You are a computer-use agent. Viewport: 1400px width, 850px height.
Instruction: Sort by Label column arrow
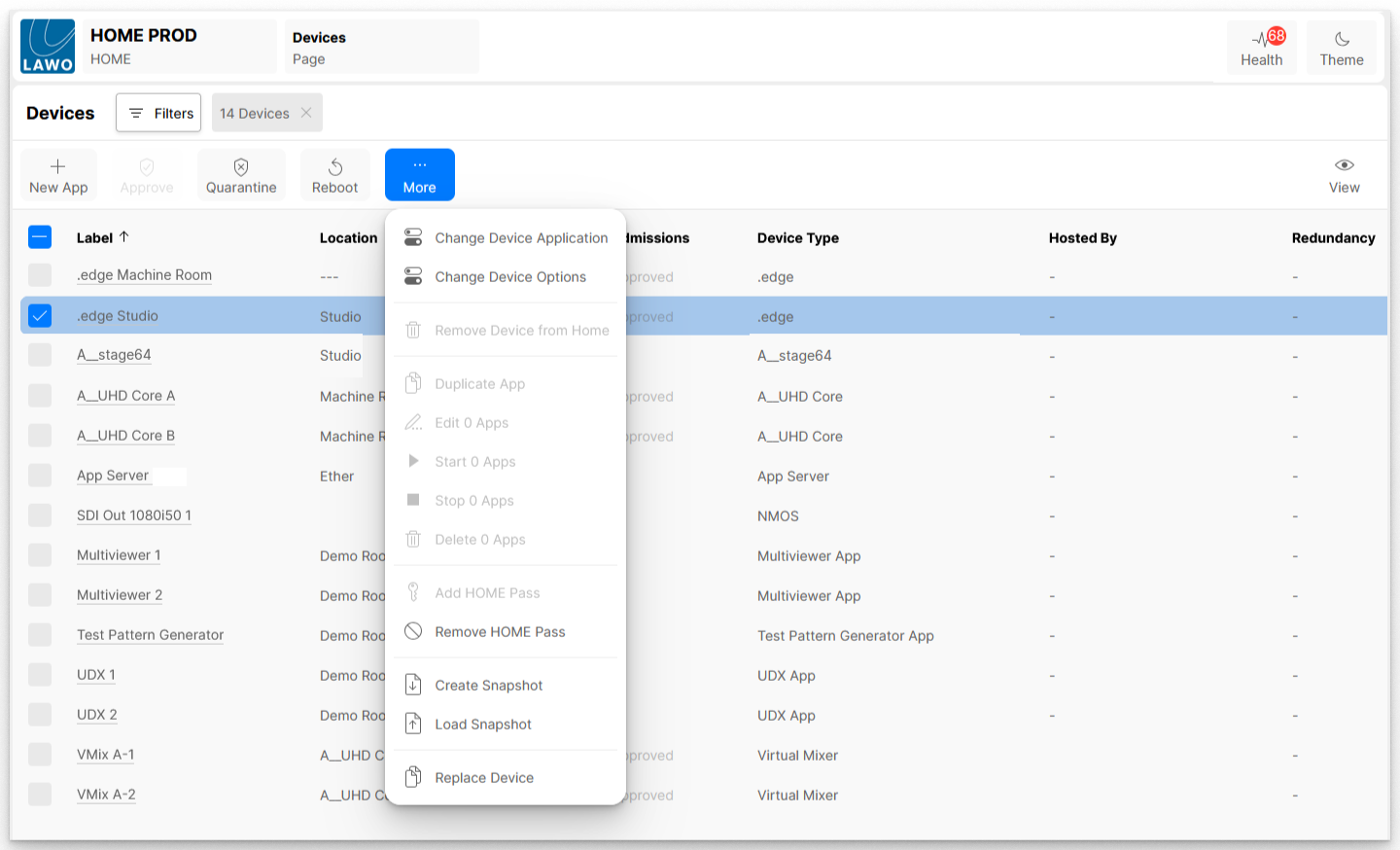124,237
